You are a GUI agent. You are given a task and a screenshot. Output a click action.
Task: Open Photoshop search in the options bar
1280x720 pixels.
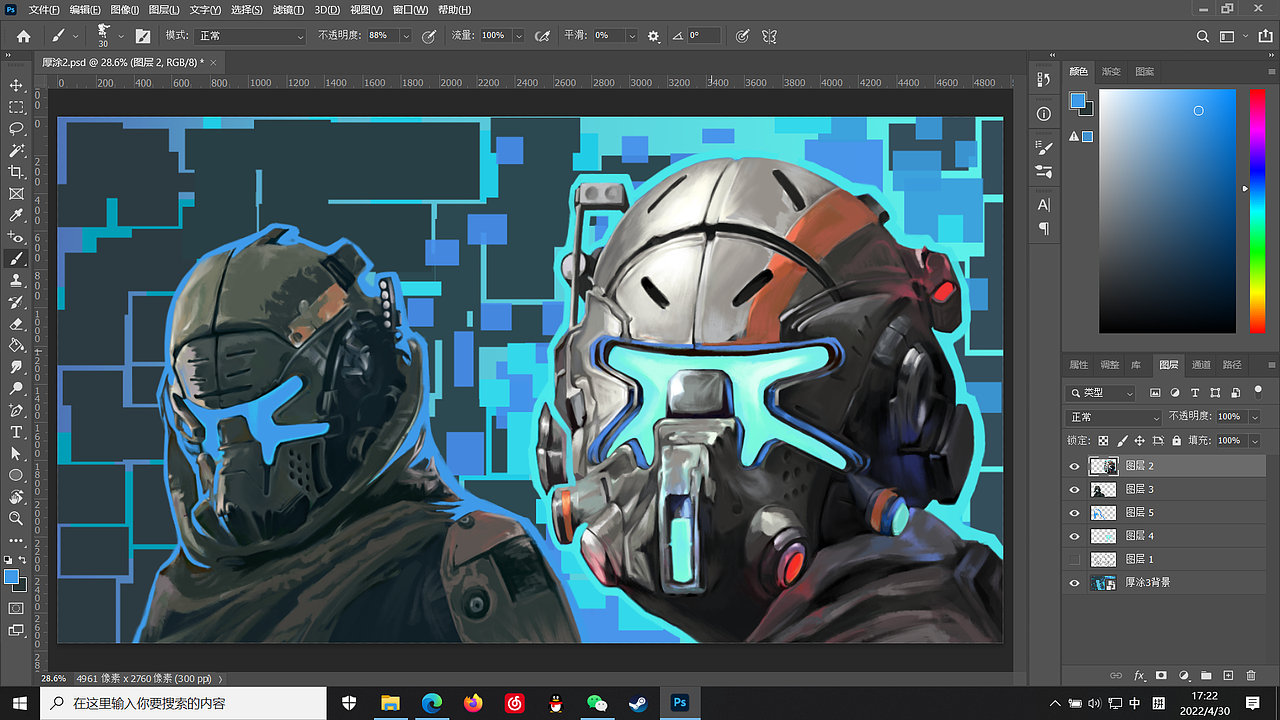(1203, 36)
